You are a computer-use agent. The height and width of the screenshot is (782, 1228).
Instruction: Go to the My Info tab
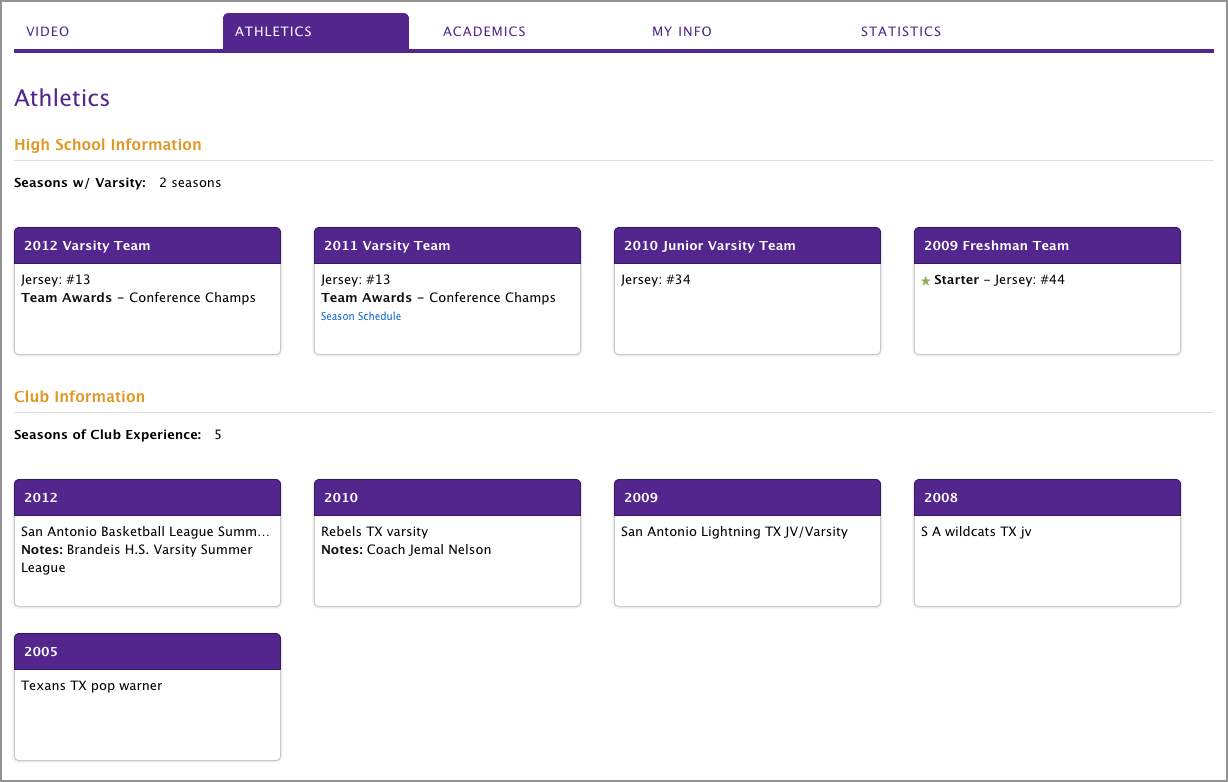682,31
